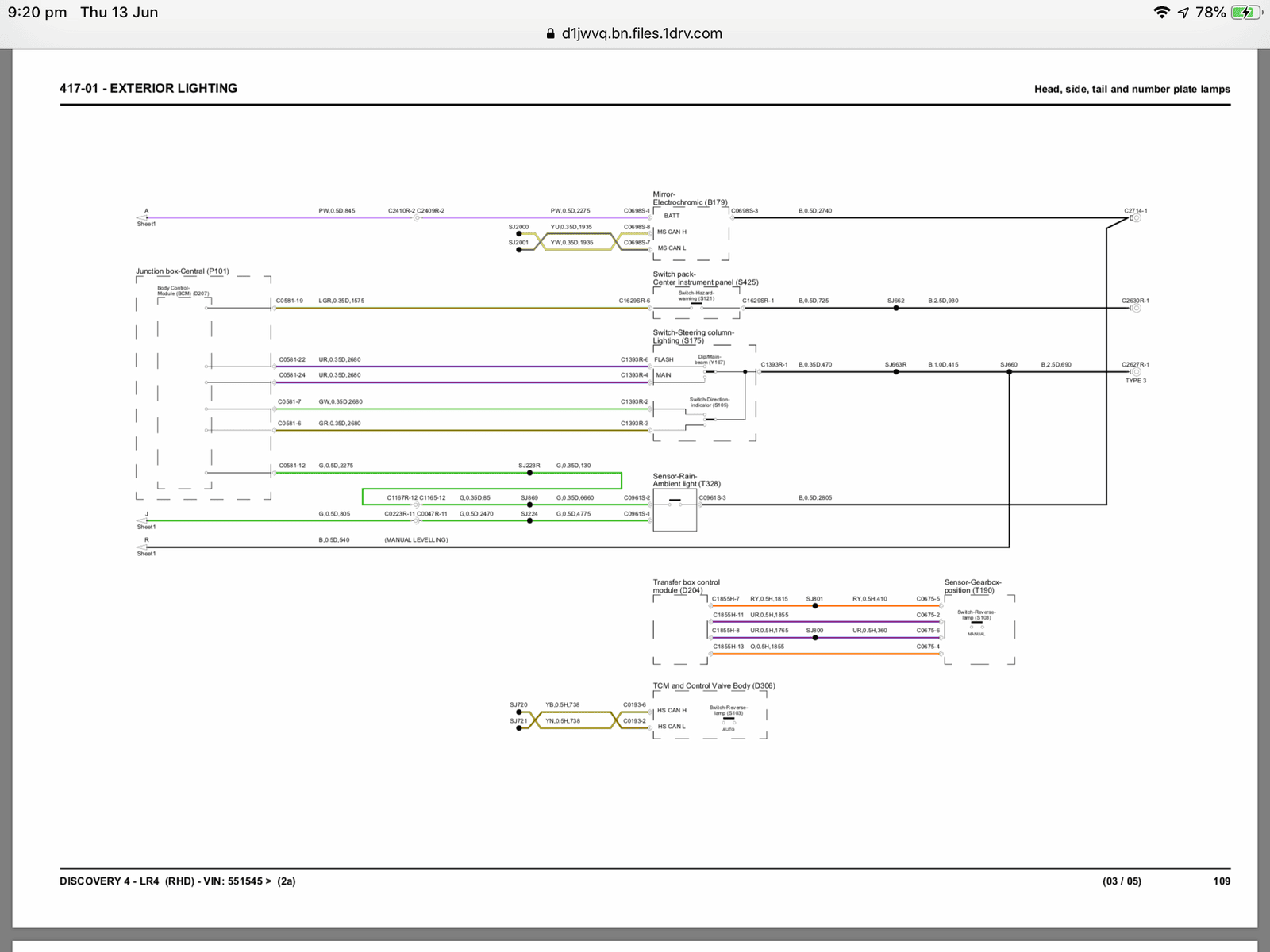Tap wire label RY,0.5H,1815

tap(769, 599)
